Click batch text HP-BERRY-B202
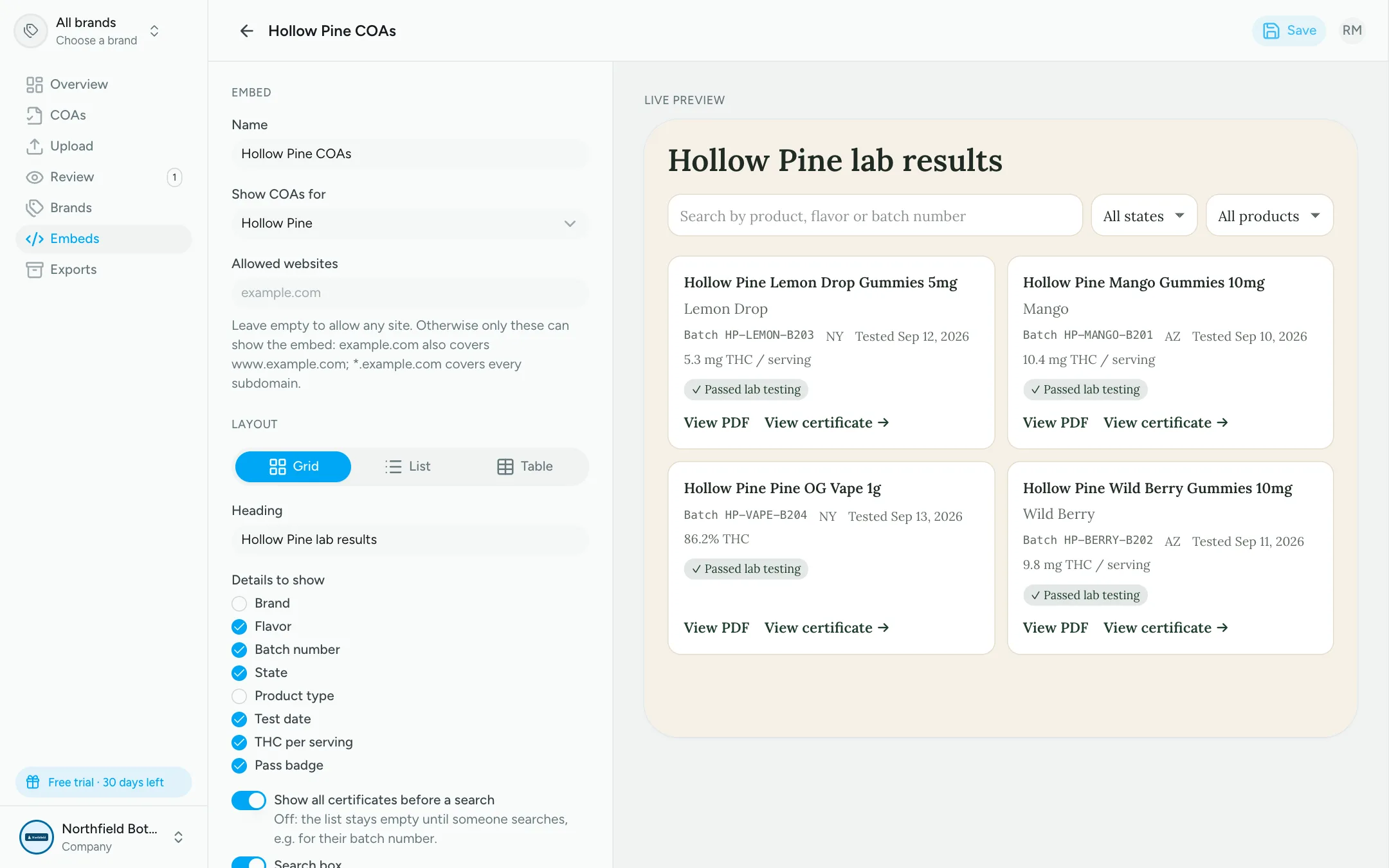Viewport: 1389px width, 868px height. [x=1087, y=541]
